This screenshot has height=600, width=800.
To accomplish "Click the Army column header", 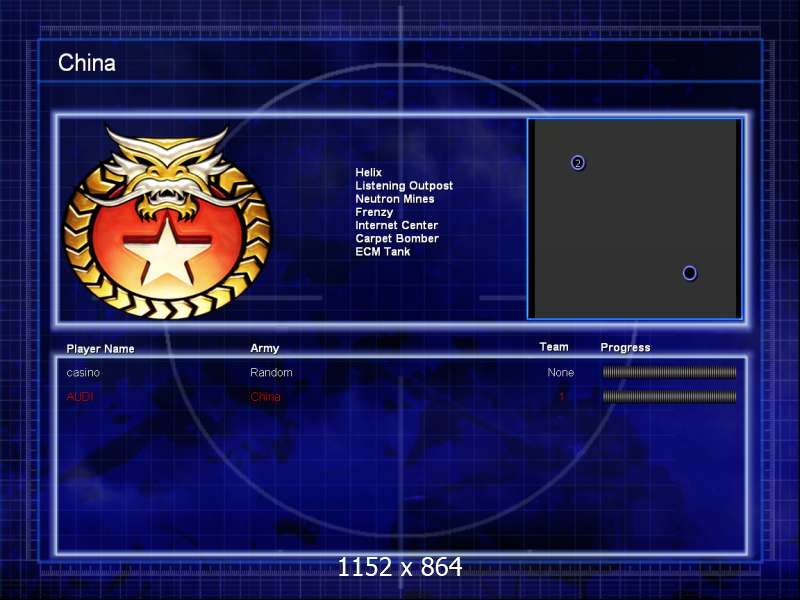I will (x=265, y=348).
